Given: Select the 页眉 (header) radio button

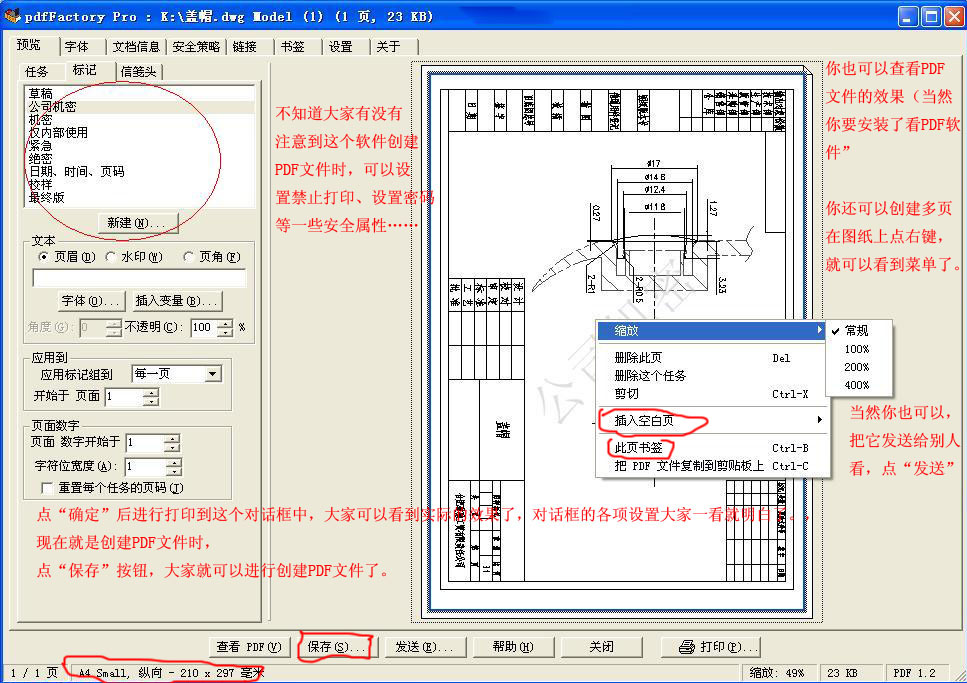Looking at the screenshot, I should [x=43, y=256].
